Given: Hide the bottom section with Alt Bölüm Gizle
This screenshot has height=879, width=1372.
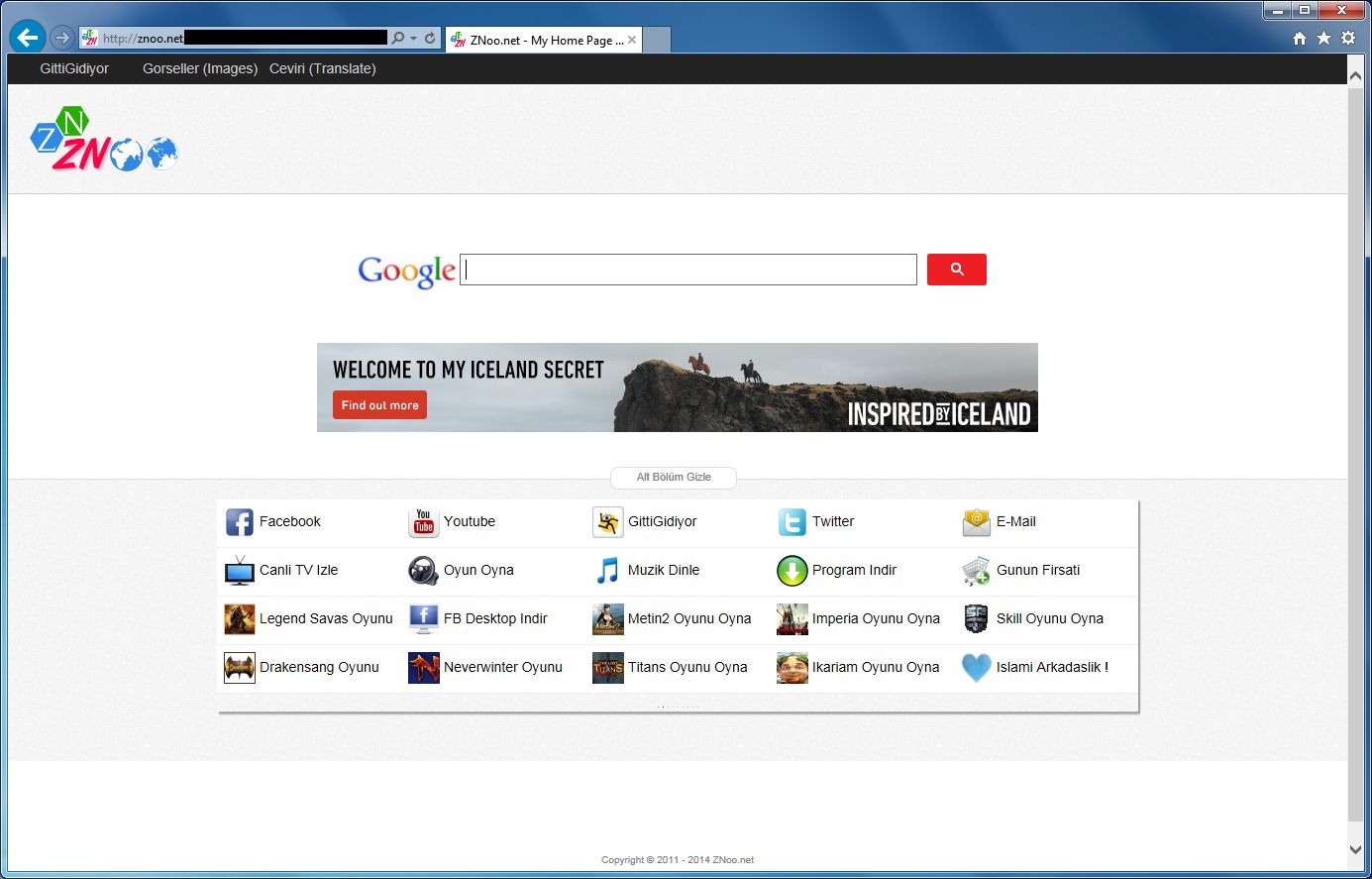Looking at the screenshot, I should tap(673, 477).
